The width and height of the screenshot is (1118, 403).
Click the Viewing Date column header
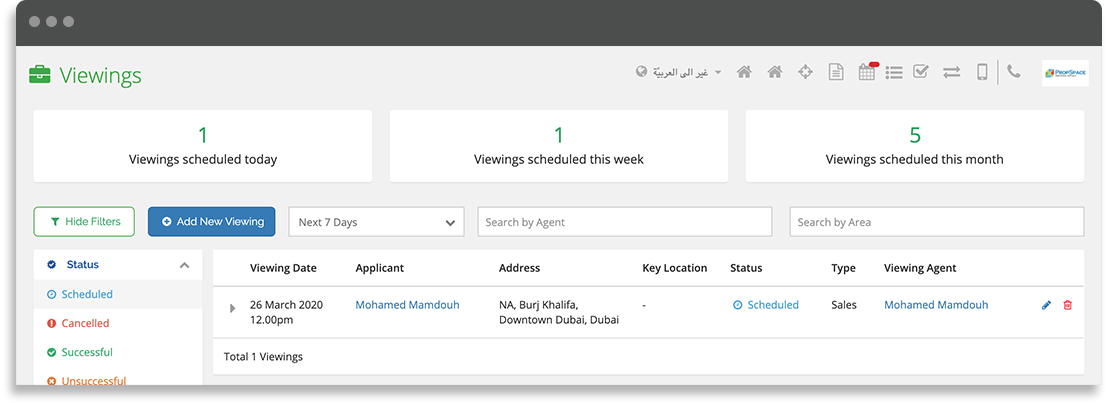tap(283, 268)
